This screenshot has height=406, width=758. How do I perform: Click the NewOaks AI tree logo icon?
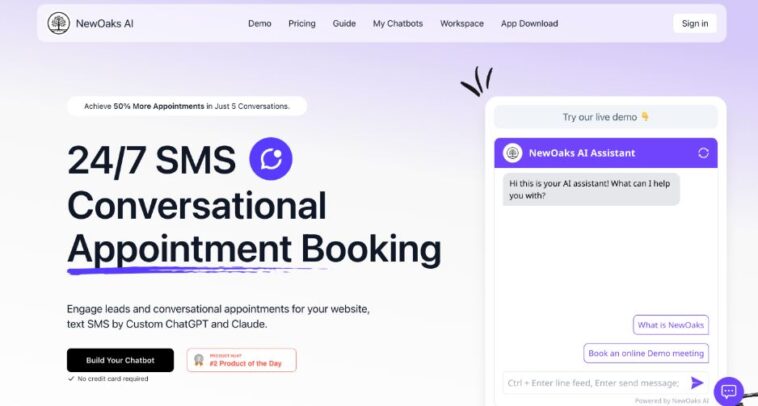[59, 23]
